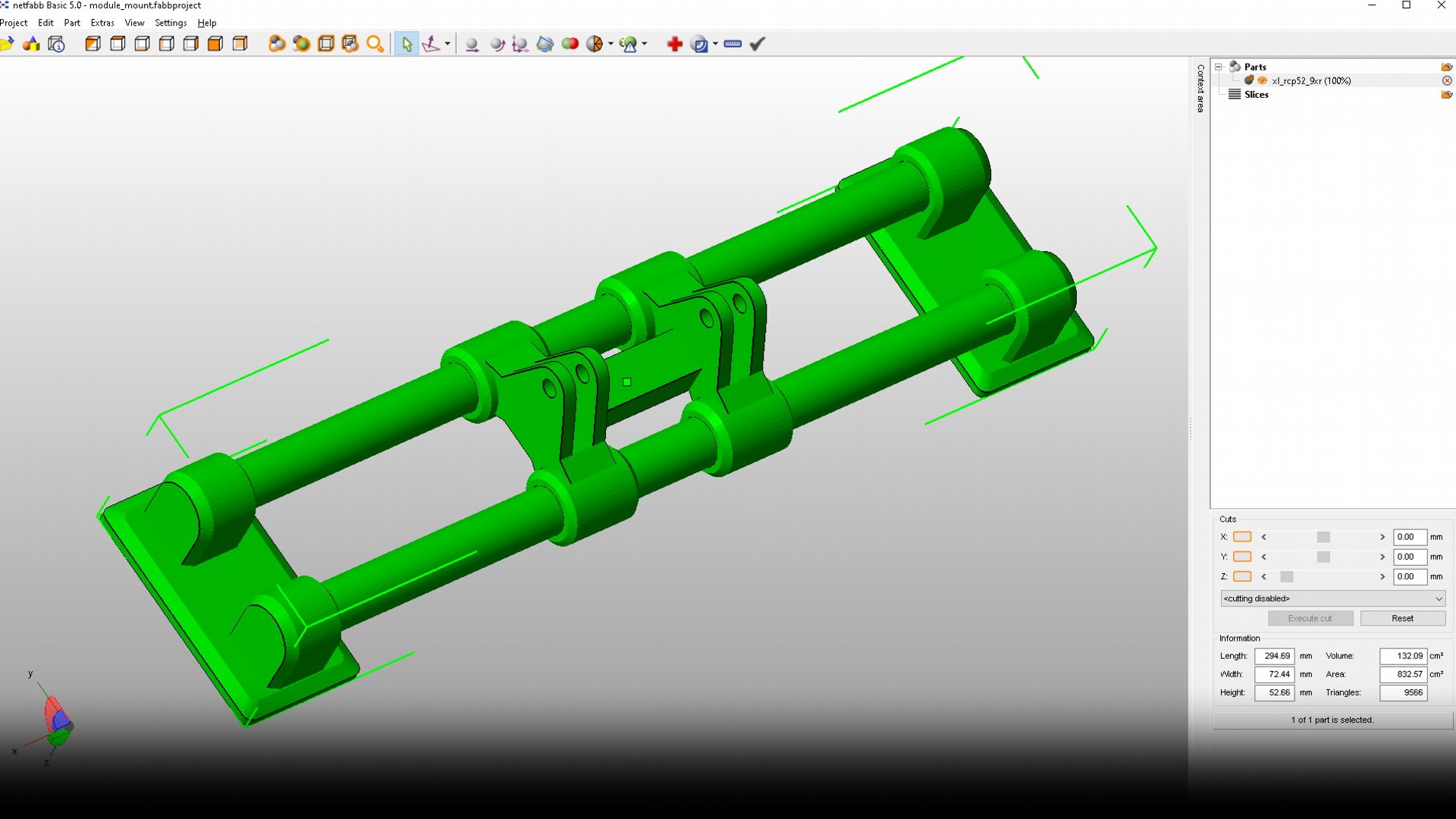Click the checkmark icon in the toolbar

757,44
